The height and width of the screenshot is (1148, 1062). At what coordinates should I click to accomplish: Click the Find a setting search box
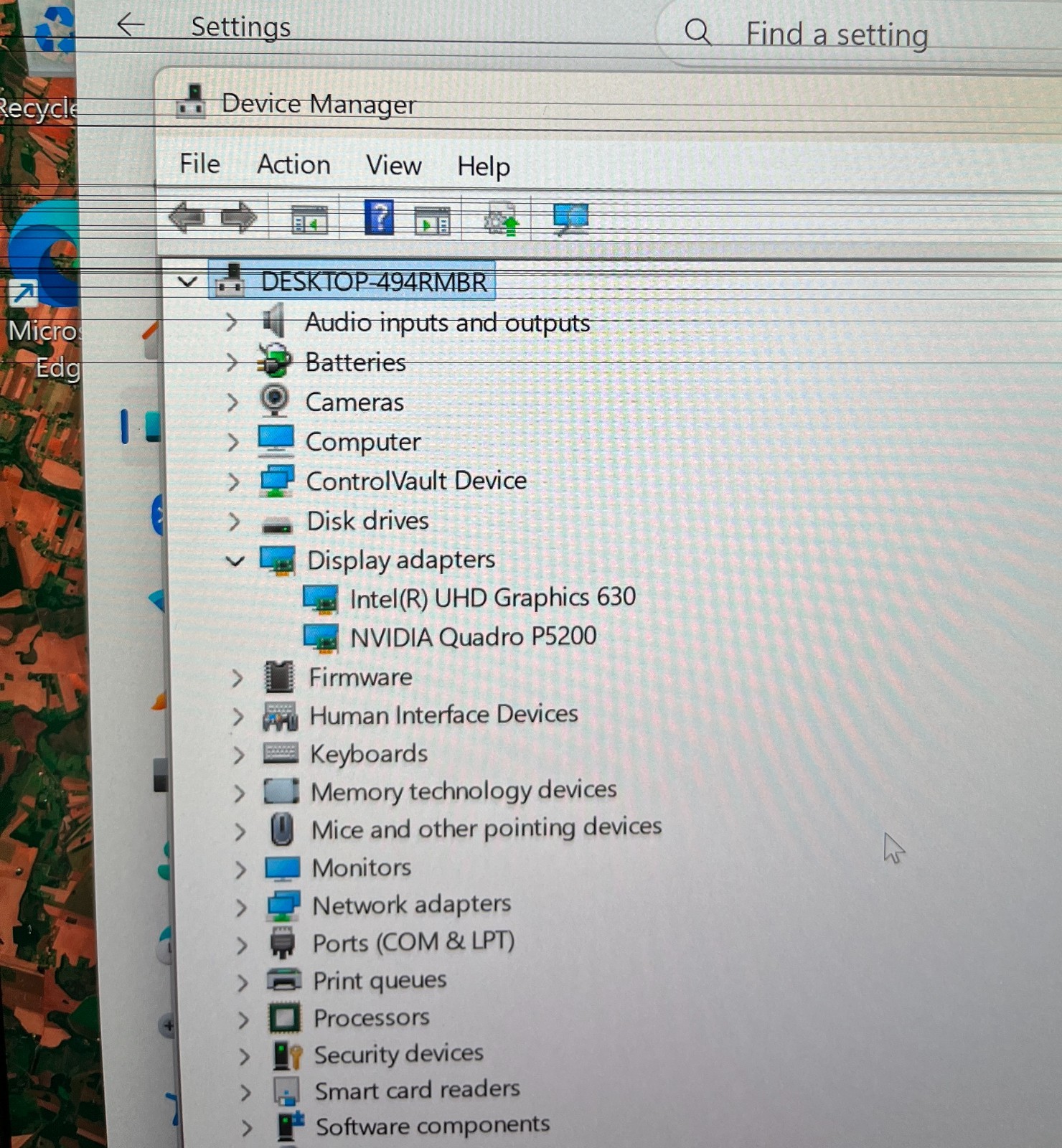[x=861, y=34]
